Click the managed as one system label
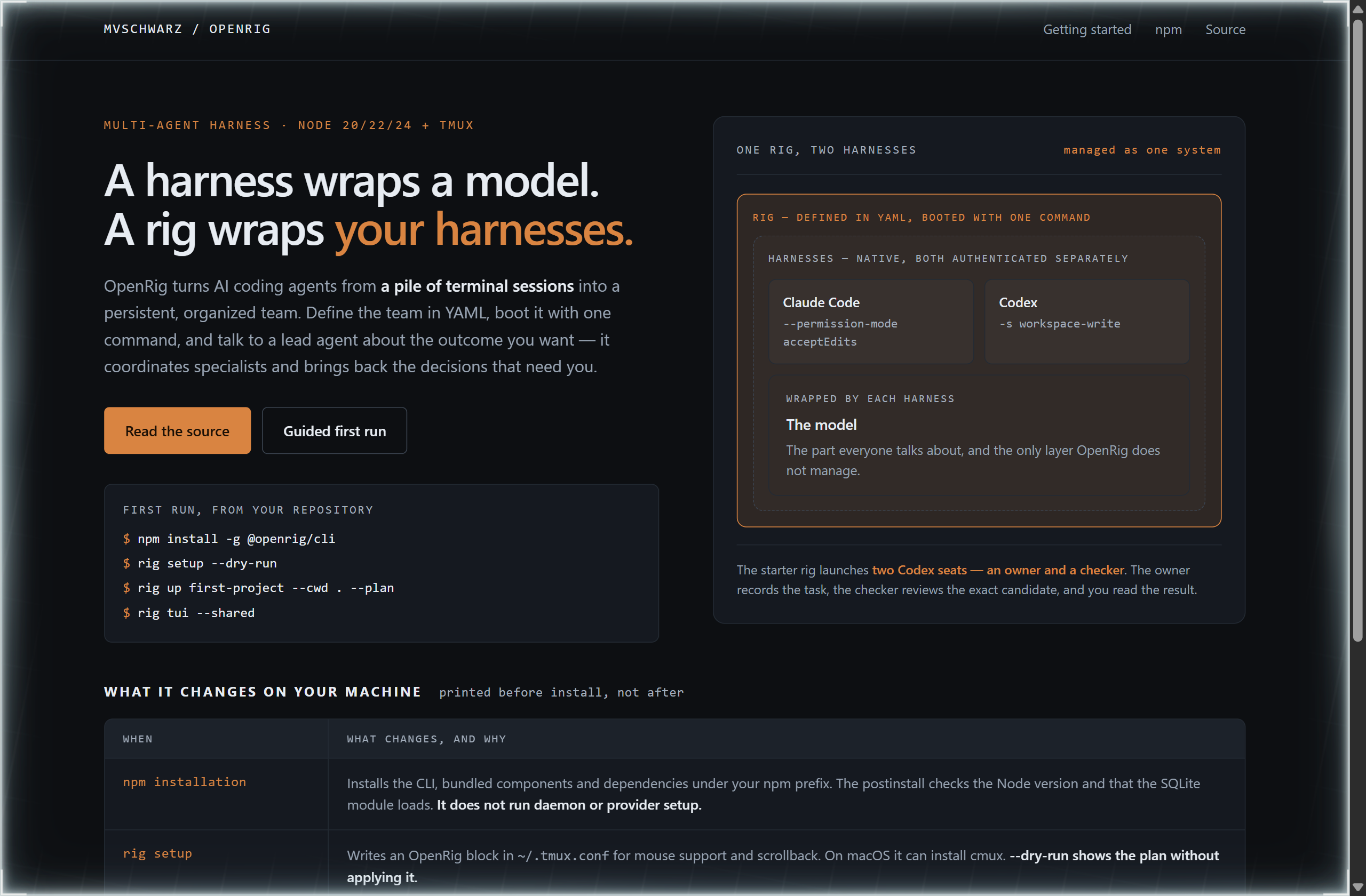Screen dimensions: 1366x896 pyautogui.click(x=1141, y=150)
